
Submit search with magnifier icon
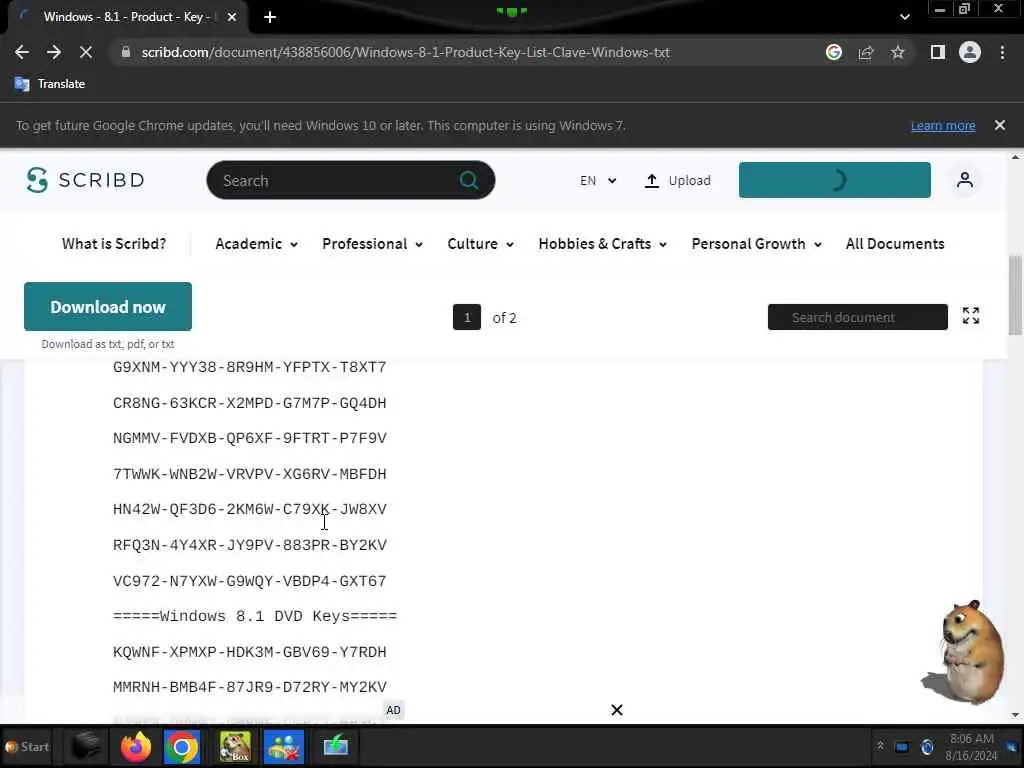[x=469, y=180]
